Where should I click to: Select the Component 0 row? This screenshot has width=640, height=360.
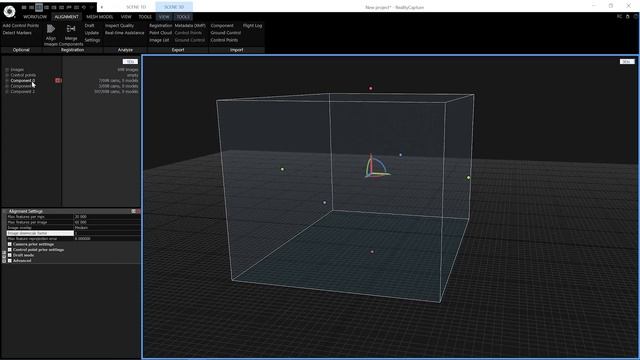coord(71,81)
